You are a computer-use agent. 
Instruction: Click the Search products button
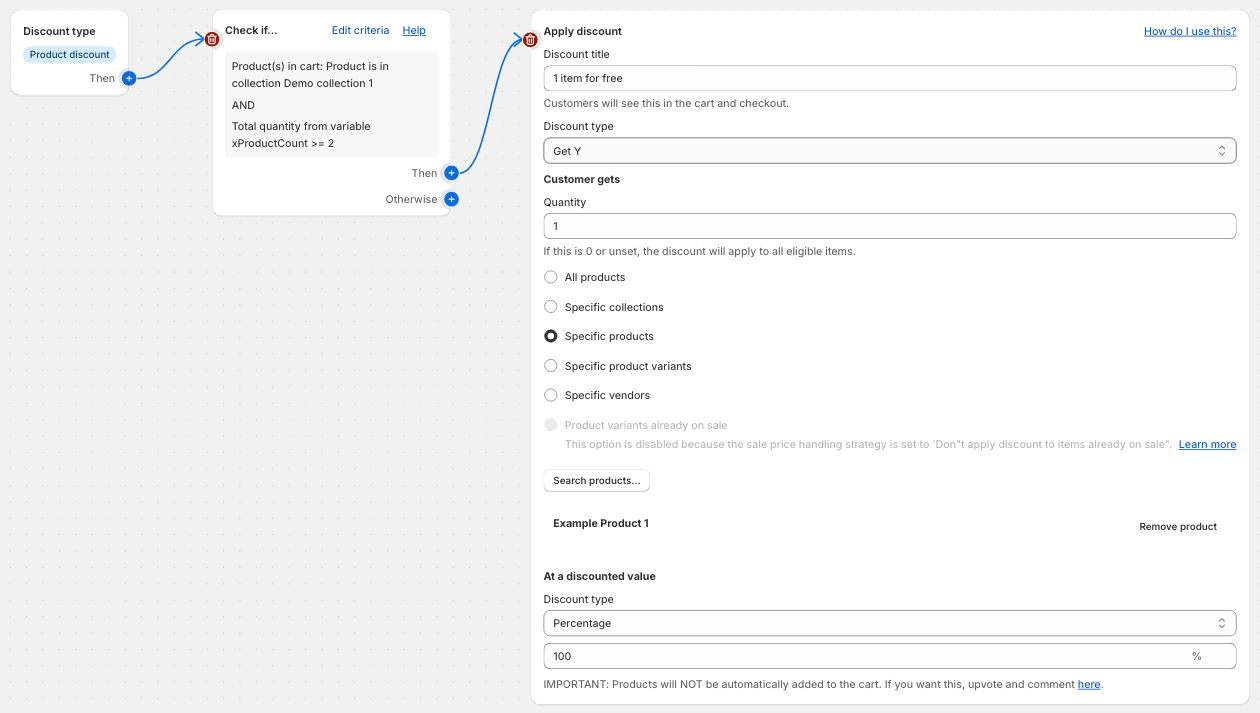tap(596, 481)
